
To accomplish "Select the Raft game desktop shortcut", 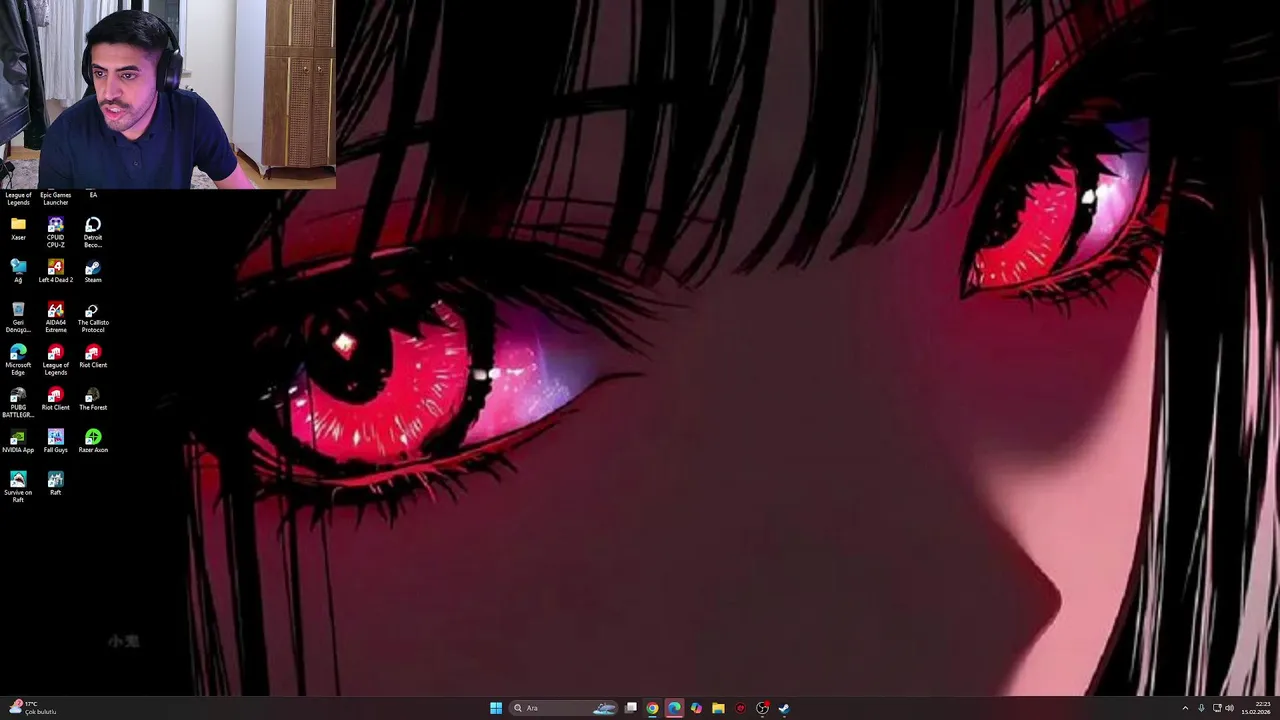I will tap(55, 483).
